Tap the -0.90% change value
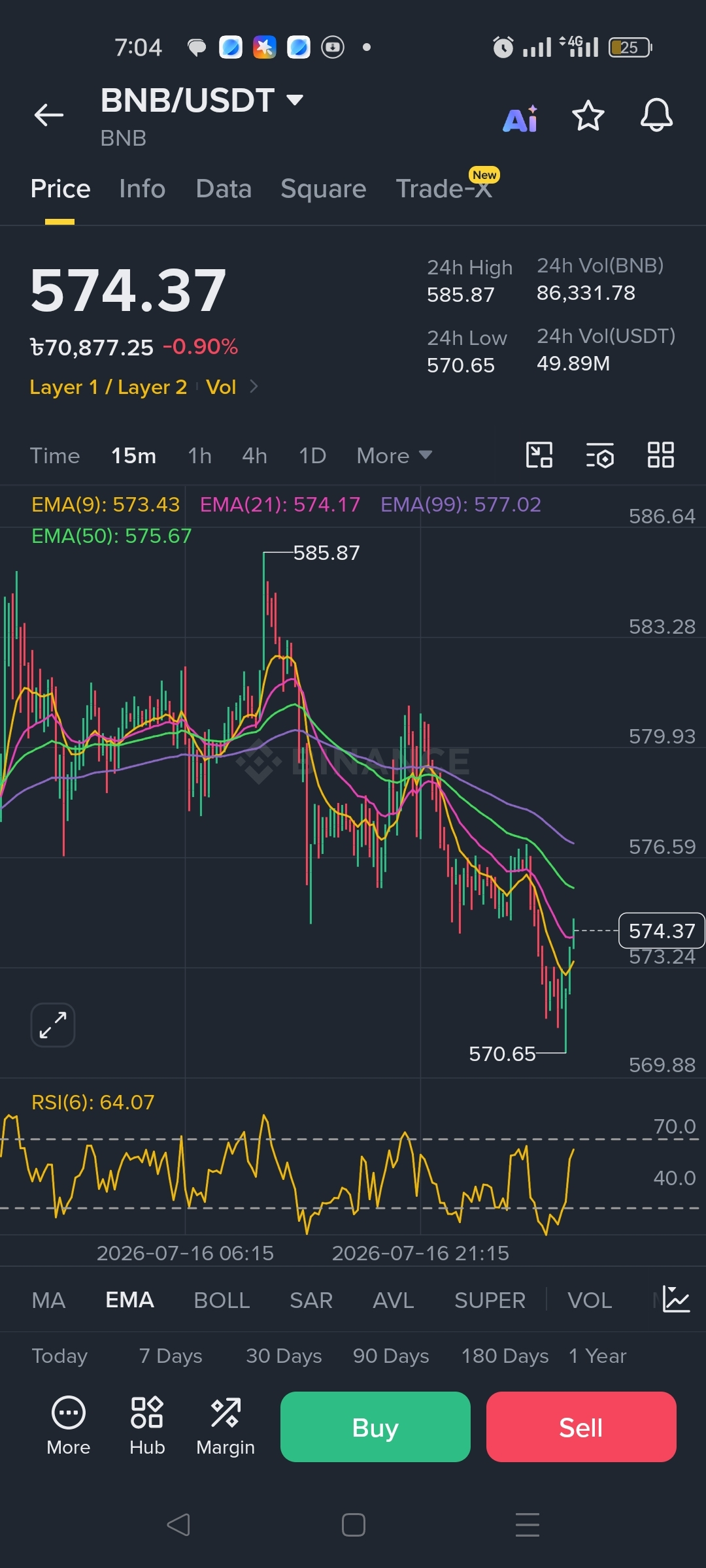 pos(200,346)
